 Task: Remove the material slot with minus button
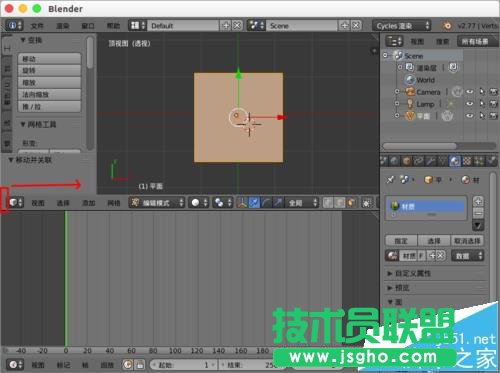(478, 213)
